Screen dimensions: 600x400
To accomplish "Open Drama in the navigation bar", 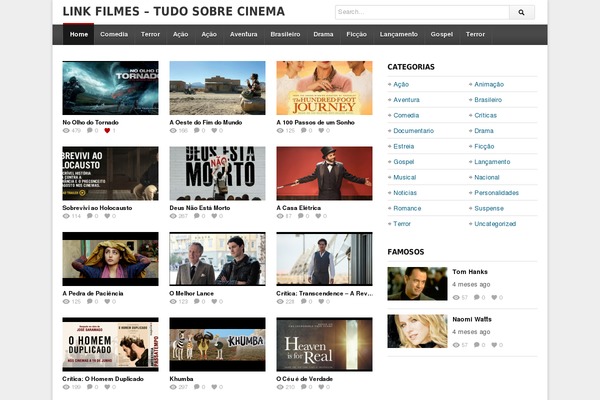I will (x=323, y=34).
